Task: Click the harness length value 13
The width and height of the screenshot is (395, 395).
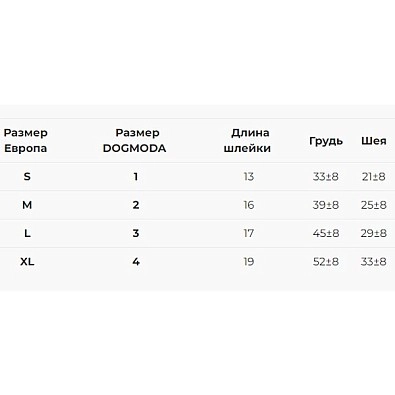Action: point(249,176)
